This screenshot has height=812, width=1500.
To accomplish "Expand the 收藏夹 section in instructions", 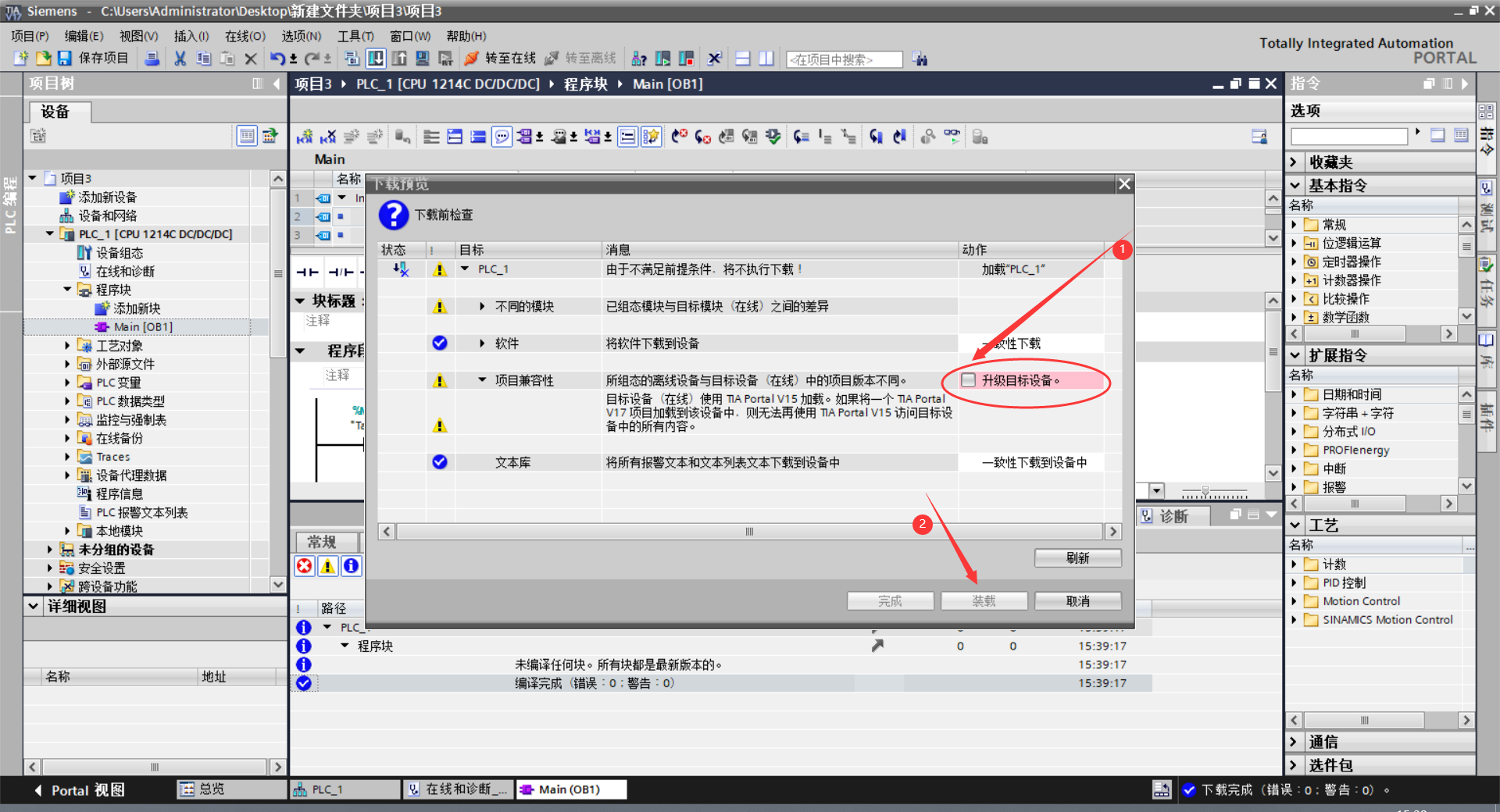I will (x=1295, y=162).
